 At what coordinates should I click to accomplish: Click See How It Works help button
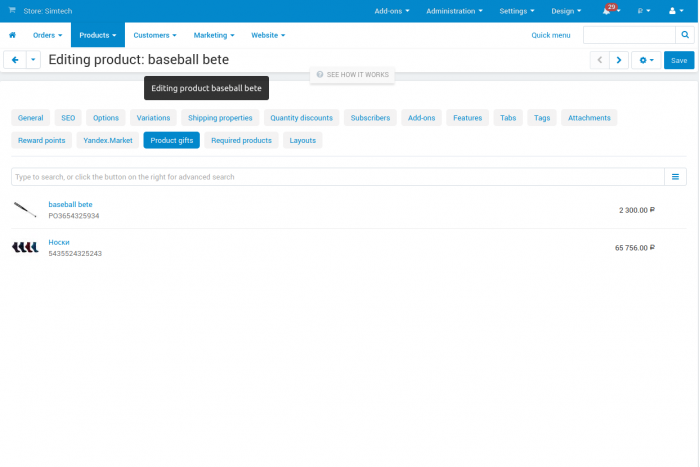tap(352, 75)
